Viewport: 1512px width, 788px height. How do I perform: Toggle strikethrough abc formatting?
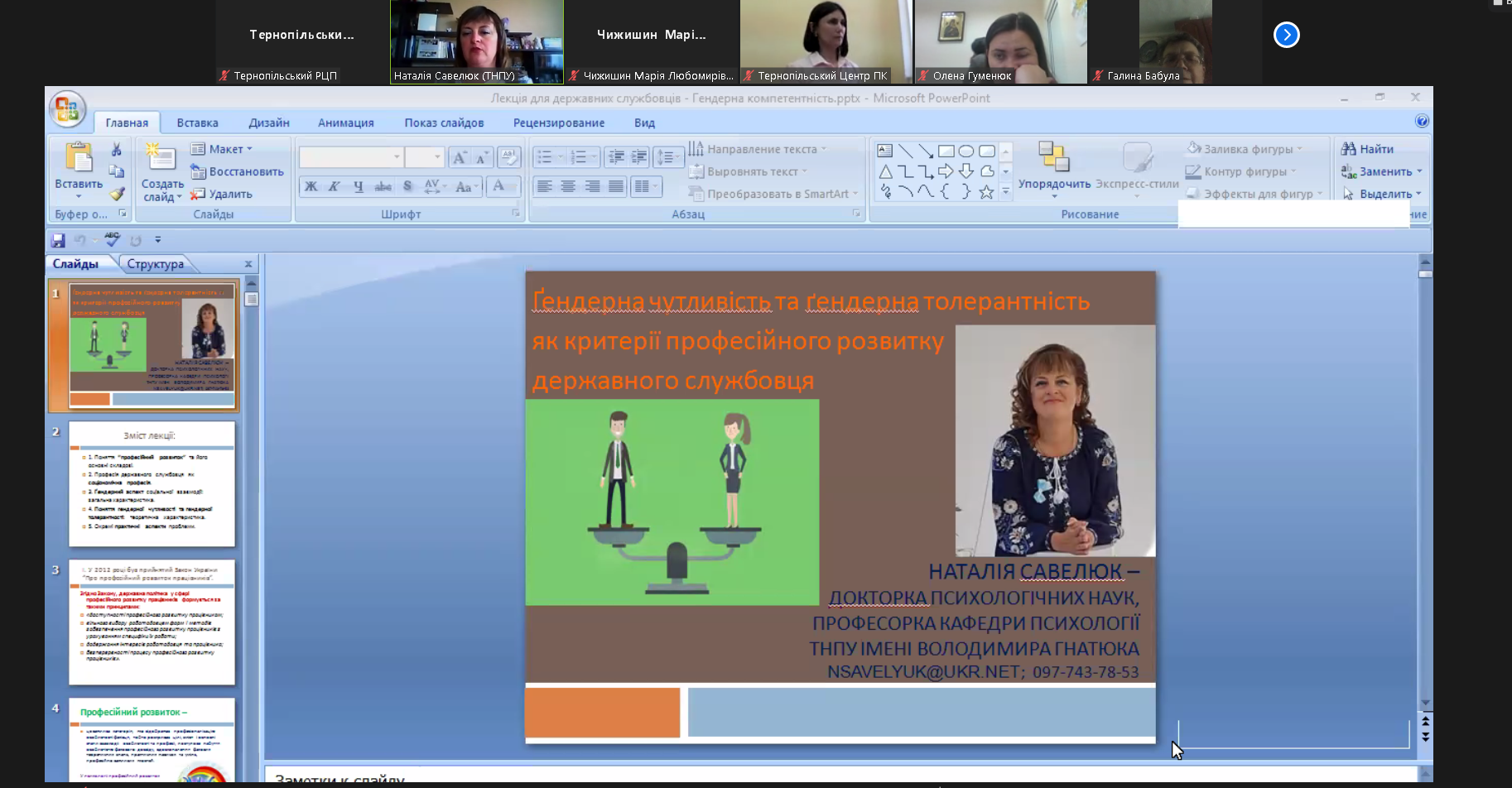(383, 186)
